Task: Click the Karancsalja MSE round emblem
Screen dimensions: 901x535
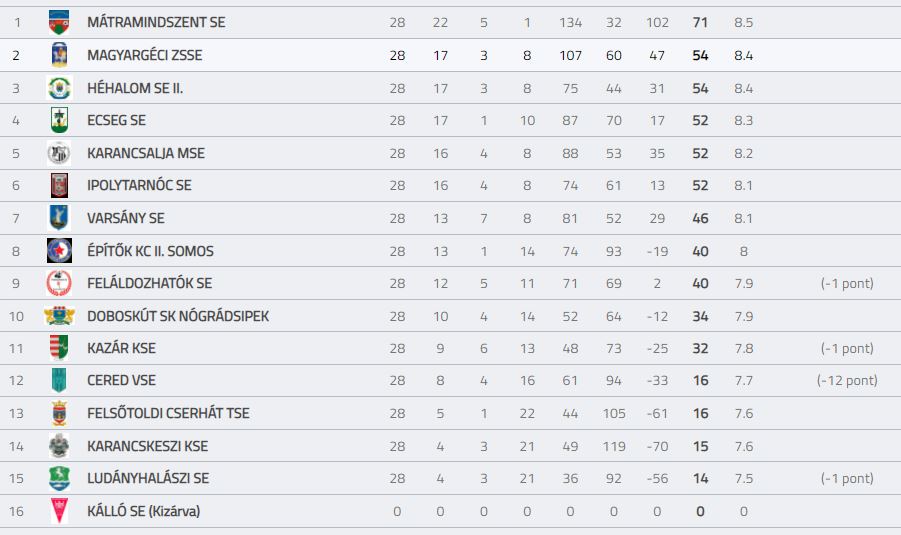Action: [x=59, y=153]
